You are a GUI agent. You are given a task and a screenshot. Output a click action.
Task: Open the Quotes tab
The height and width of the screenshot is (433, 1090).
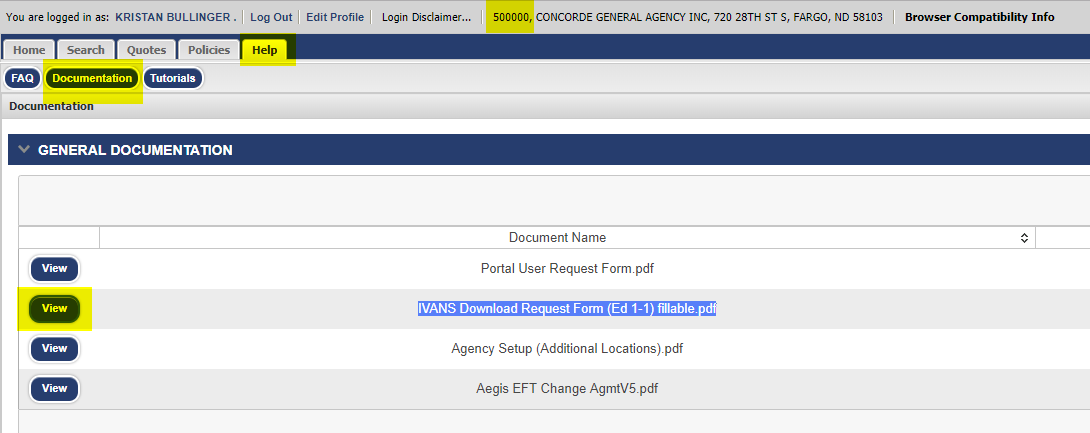147,50
